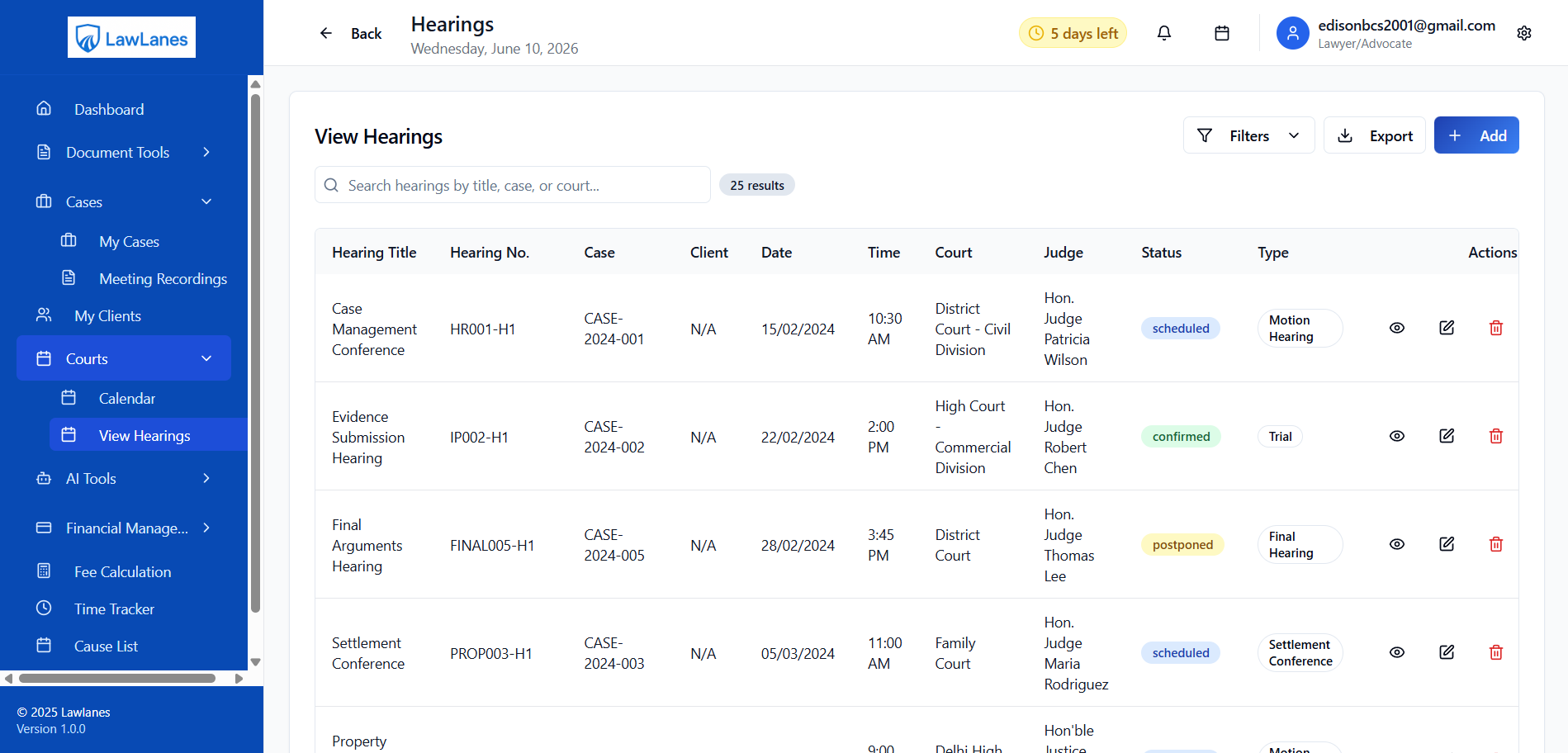Add a new hearing
Screen dimensions: 1568x753
tap(1476, 135)
